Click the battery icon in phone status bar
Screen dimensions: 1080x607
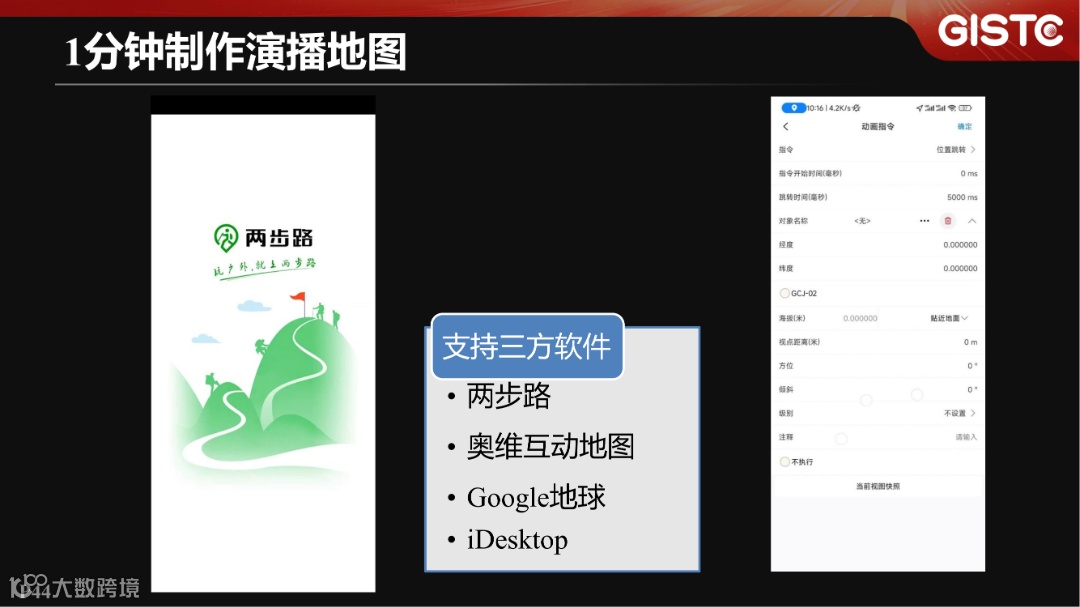966,108
